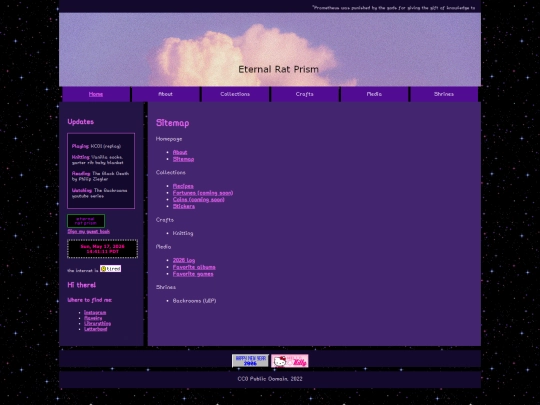Image resolution: width=540 pixels, height=405 pixels.
Task: Click the Coins (coming soon) link
Action: click(198, 199)
